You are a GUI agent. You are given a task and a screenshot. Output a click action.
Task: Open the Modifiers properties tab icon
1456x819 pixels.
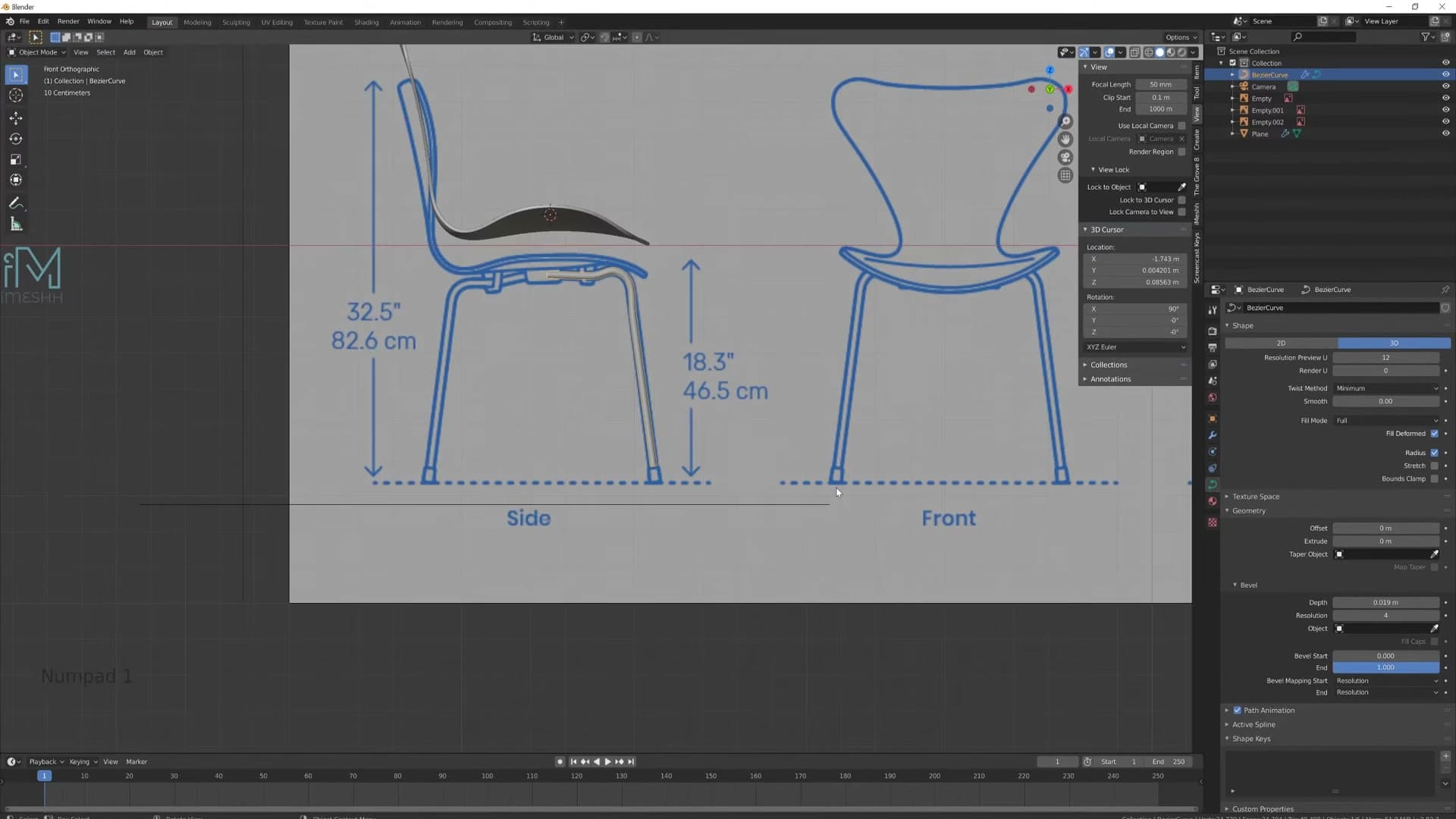(1213, 435)
